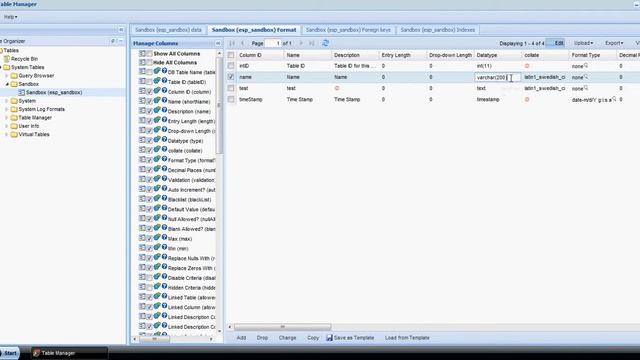Click the magnifier next to intID Format Type
Screen dimensions: 640x360
586,65
